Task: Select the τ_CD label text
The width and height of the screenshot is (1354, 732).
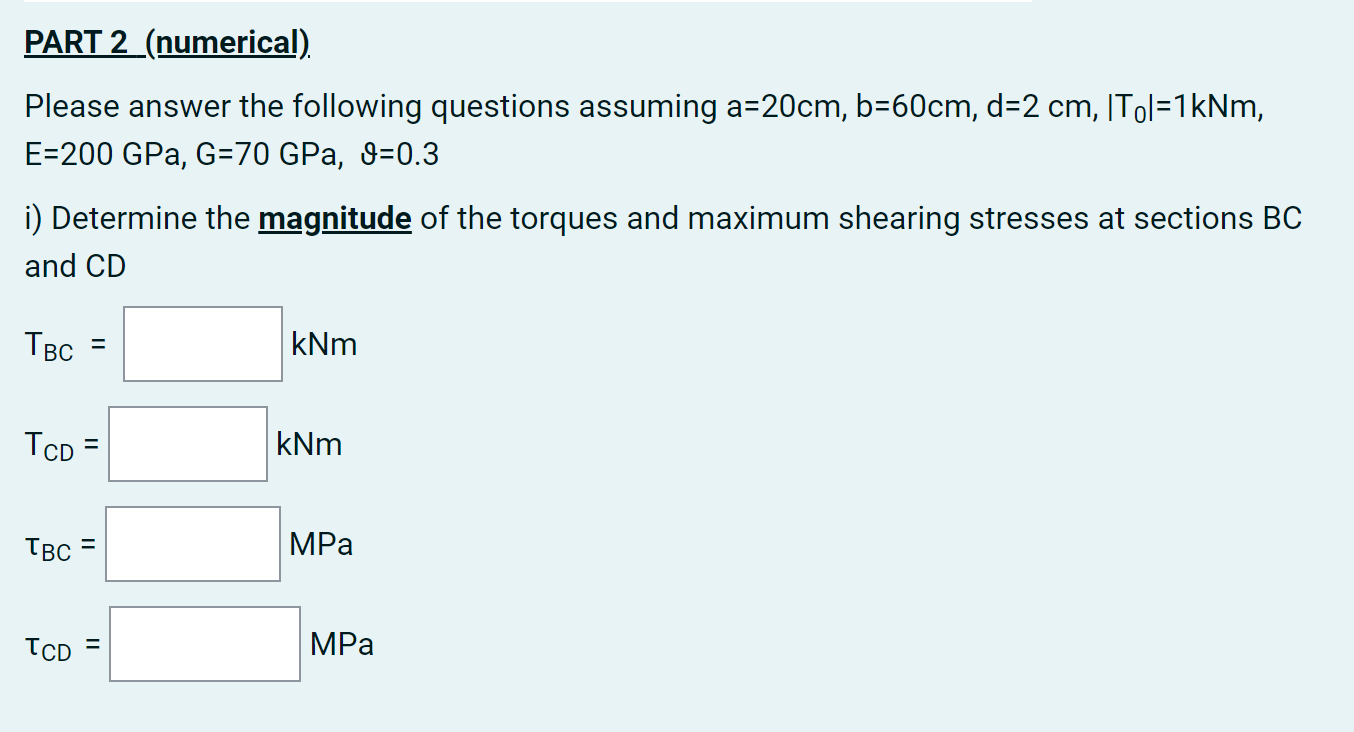Action: 50,646
